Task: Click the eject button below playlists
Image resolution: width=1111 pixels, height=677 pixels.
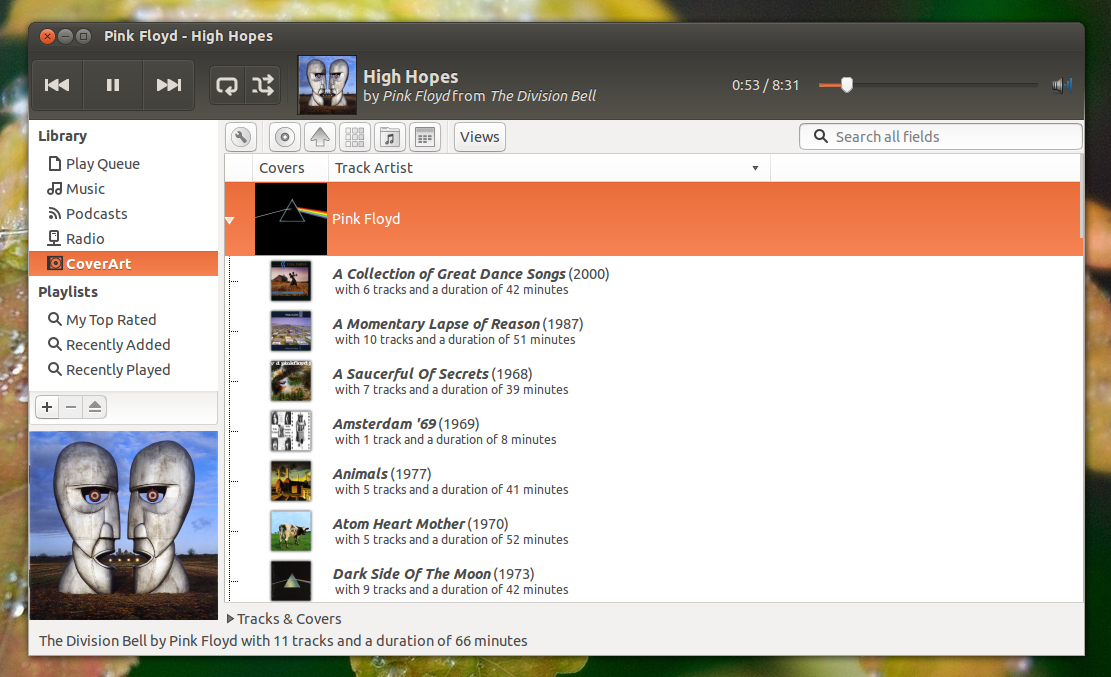Action: coord(95,407)
